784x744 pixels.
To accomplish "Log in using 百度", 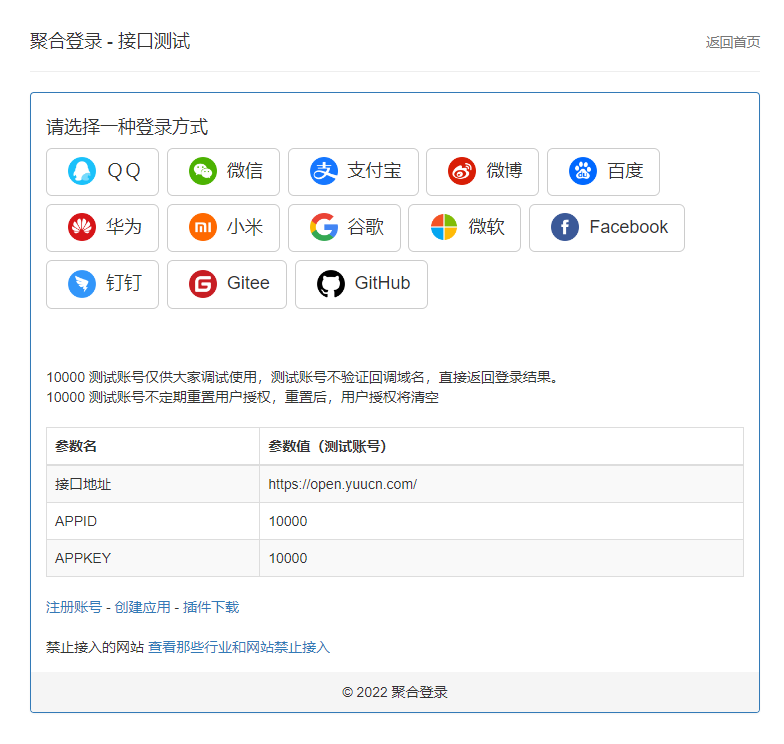I will [604, 172].
